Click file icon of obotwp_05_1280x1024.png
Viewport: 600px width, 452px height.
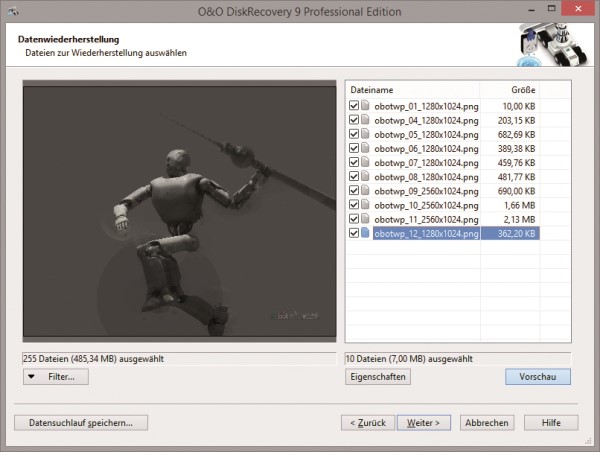click(x=365, y=135)
